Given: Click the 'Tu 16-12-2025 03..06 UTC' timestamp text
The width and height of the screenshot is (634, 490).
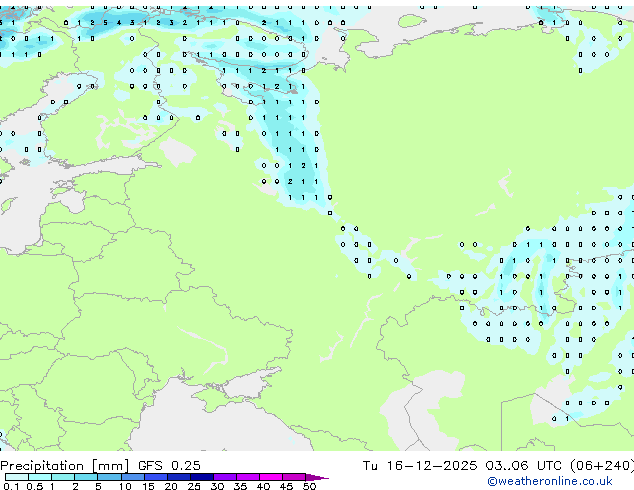Looking at the screenshot, I should pyautogui.click(x=462, y=466).
